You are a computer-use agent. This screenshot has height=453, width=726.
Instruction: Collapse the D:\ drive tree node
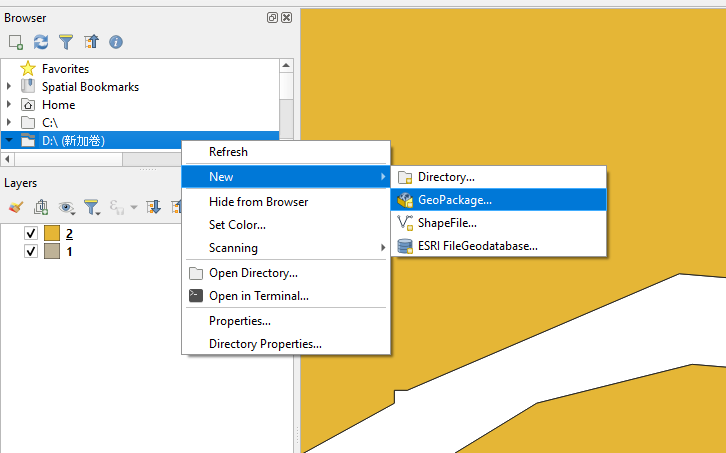pos(9,140)
